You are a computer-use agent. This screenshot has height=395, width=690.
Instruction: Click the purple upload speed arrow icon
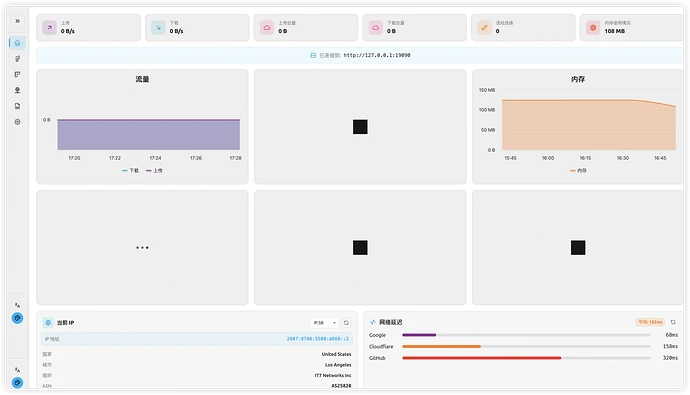49,28
